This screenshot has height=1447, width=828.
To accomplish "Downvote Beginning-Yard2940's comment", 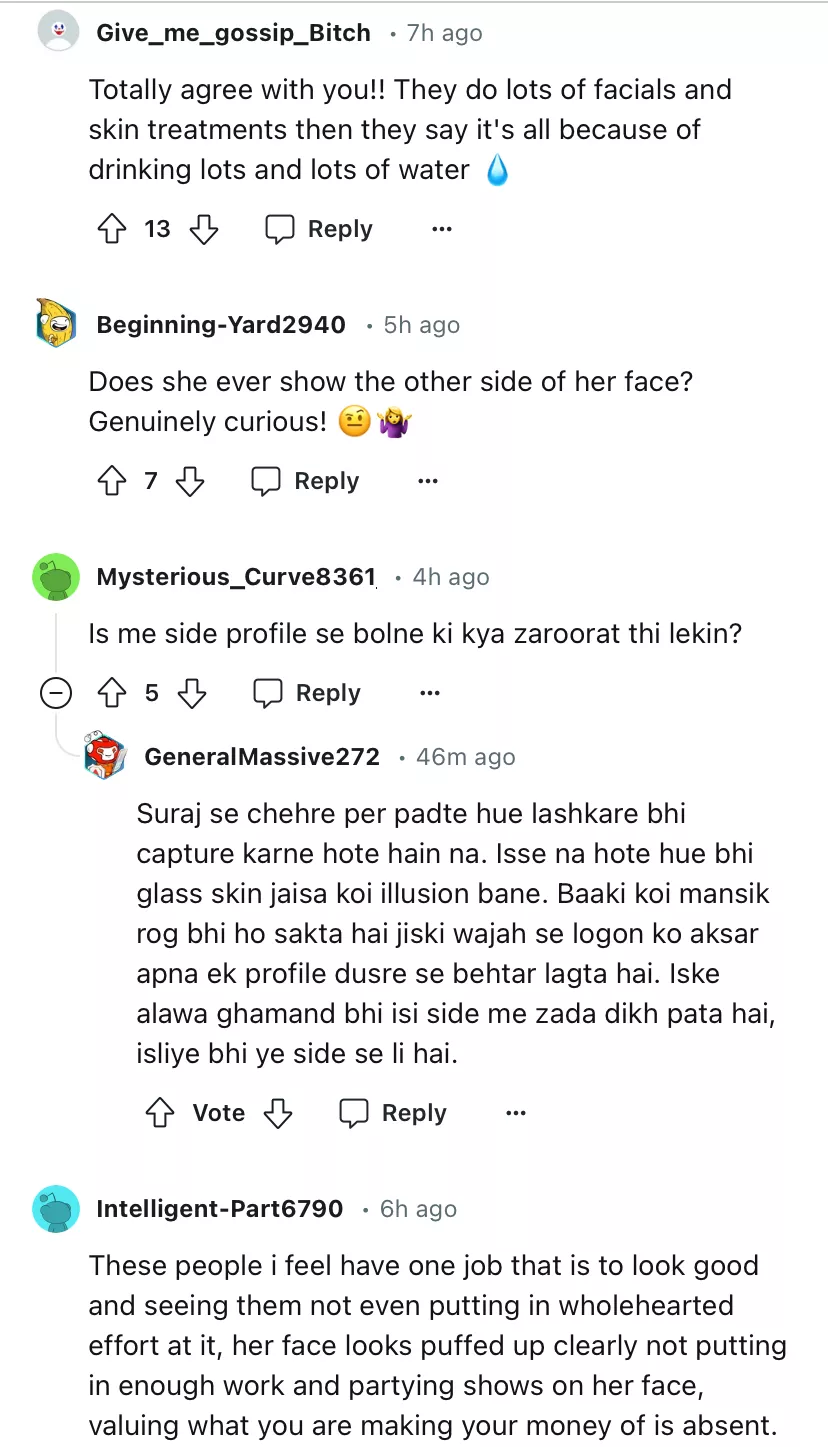I will point(190,481).
